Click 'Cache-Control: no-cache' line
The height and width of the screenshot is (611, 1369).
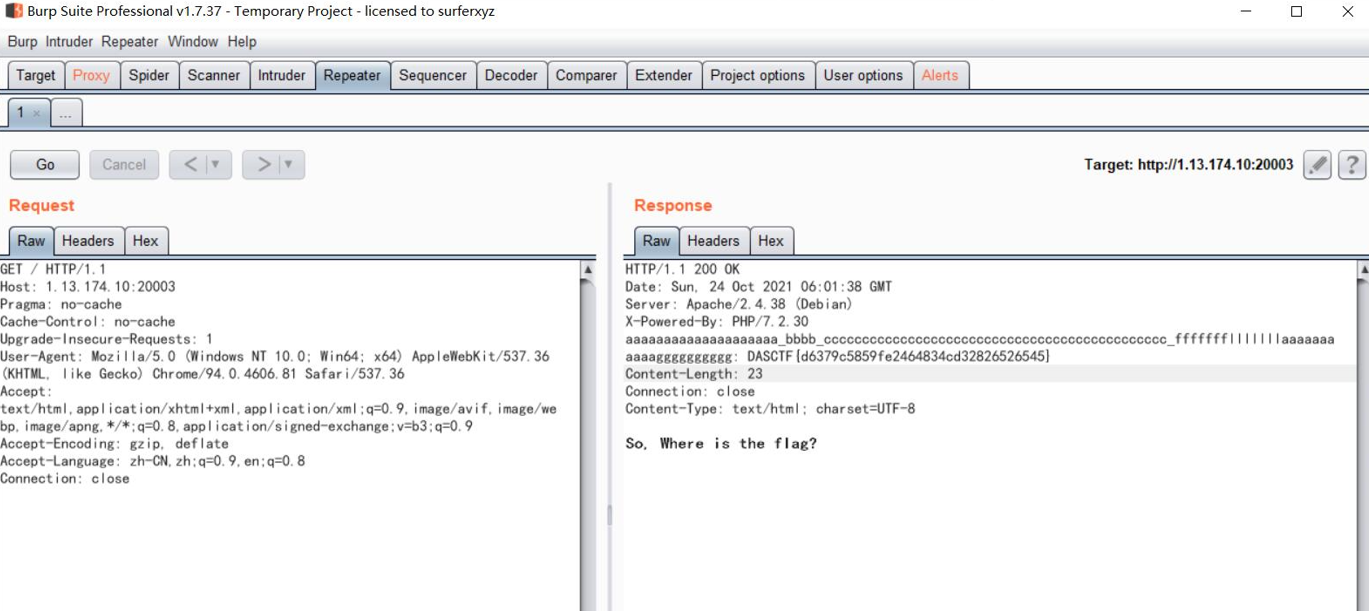pyautogui.click(x=88, y=322)
